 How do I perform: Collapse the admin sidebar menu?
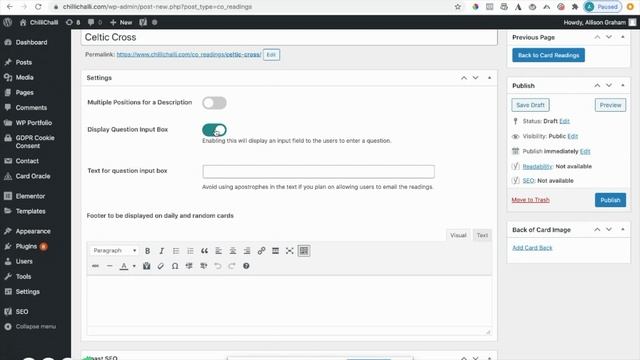(31, 327)
